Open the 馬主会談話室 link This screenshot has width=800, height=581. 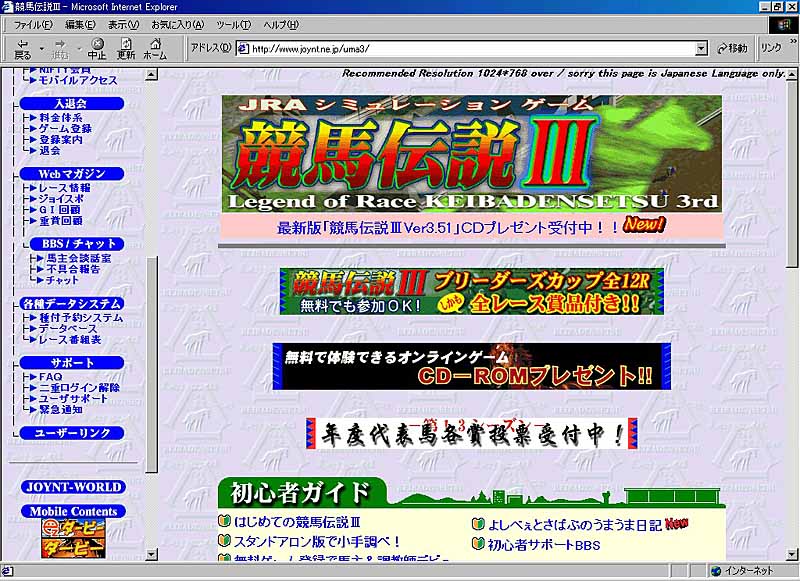click(x=79, y=258)
